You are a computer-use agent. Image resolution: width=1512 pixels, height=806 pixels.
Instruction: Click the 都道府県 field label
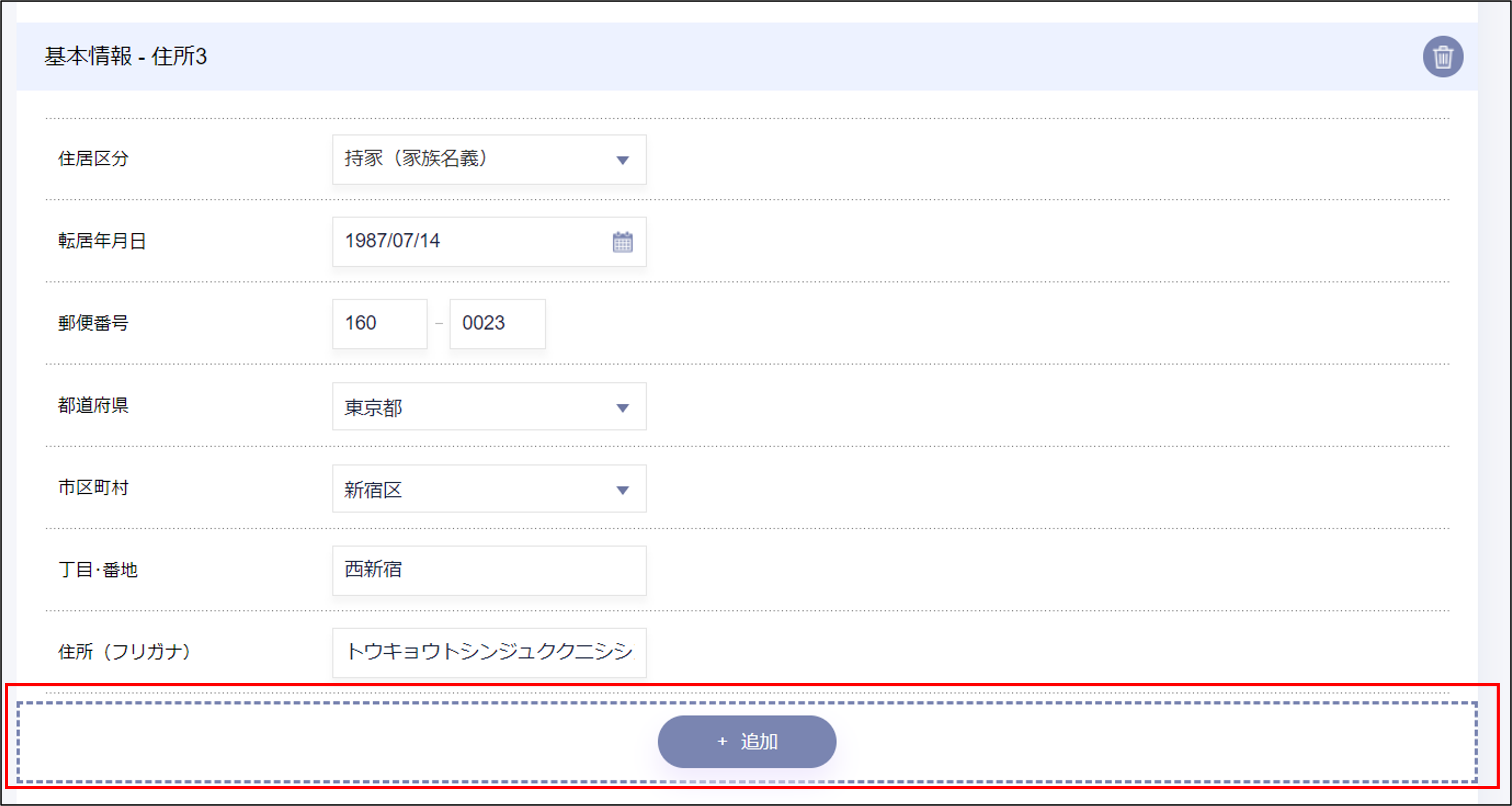[x=93, y=405]
